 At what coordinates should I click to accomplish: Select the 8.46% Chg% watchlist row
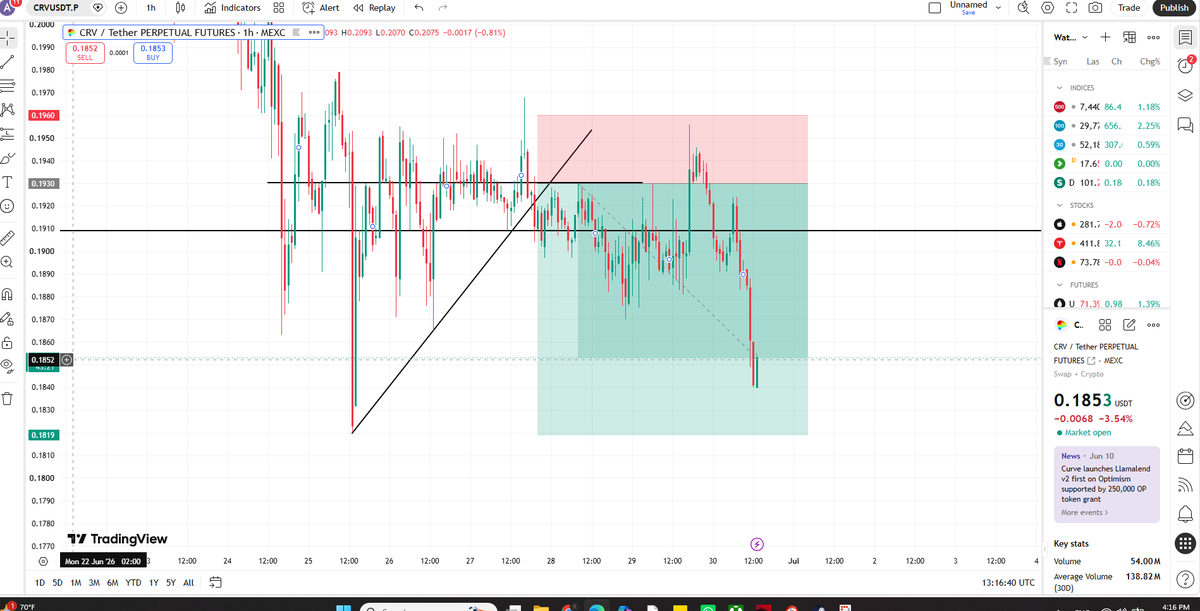(1106, 243)
